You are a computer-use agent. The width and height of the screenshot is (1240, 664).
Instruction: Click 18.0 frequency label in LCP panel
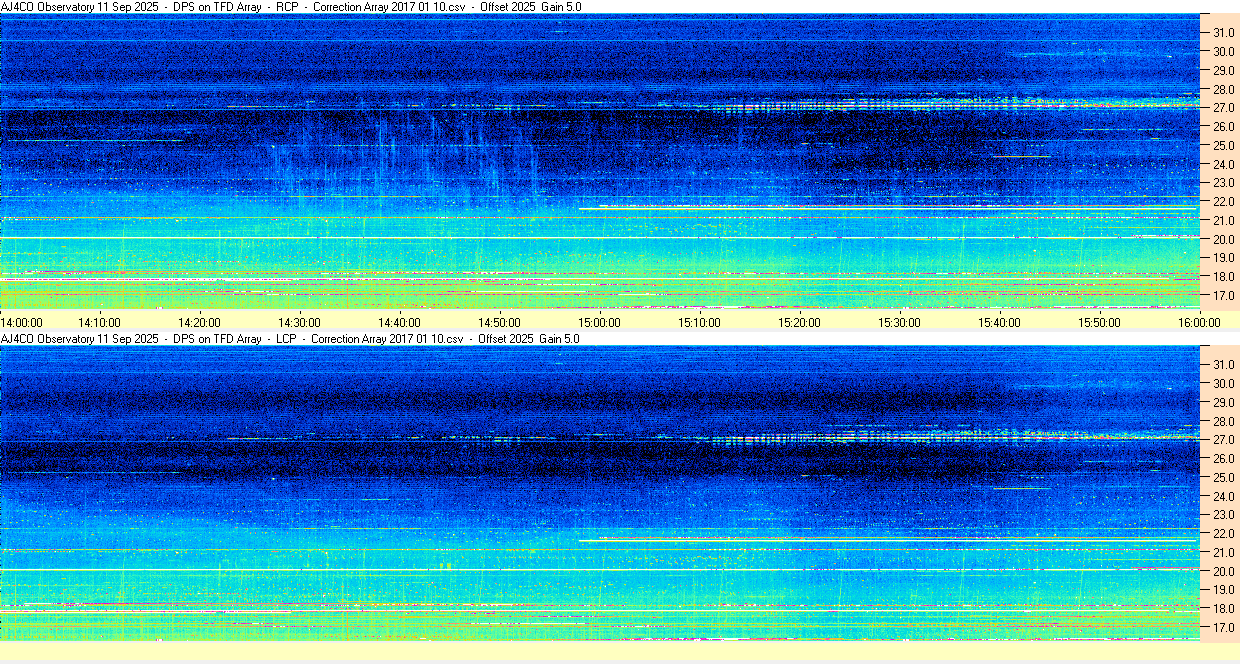pyautogui.click(x=1224, y=609)
